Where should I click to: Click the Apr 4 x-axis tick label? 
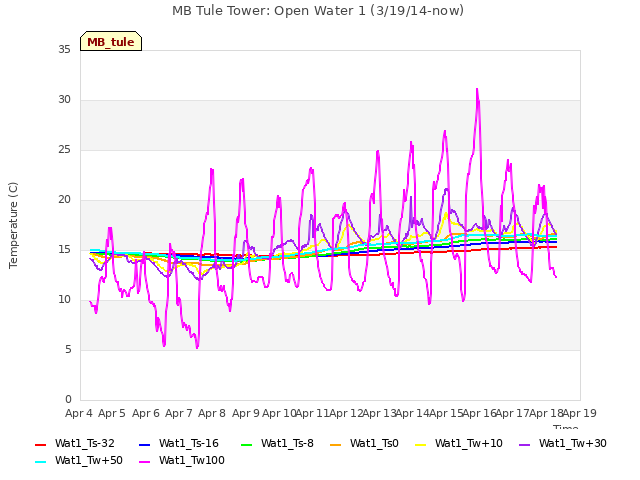(x=79, y=413)
